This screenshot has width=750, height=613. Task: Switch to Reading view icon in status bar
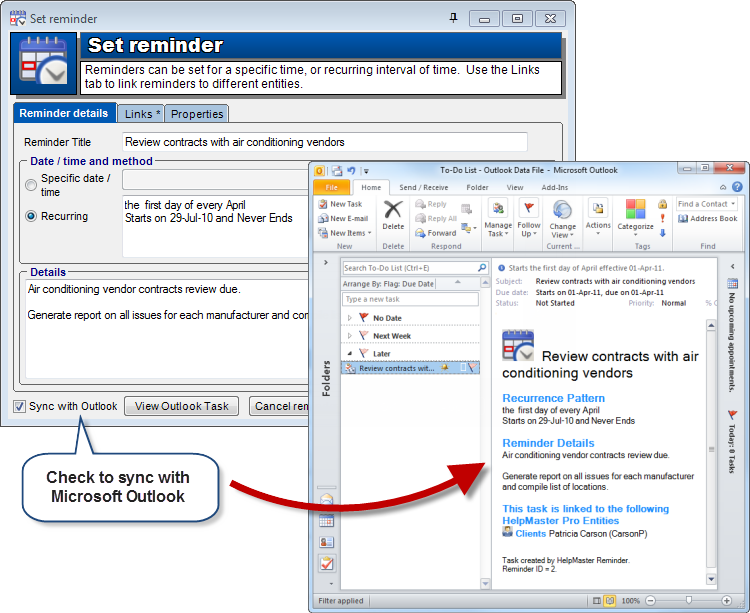609,601
